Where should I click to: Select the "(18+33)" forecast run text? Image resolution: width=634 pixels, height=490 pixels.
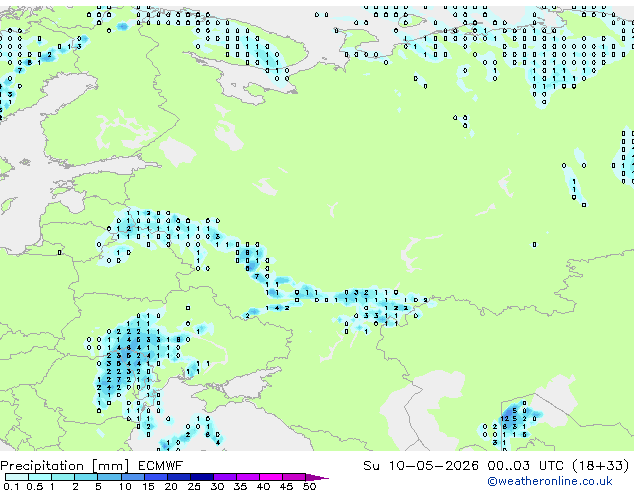click(601, 466)
